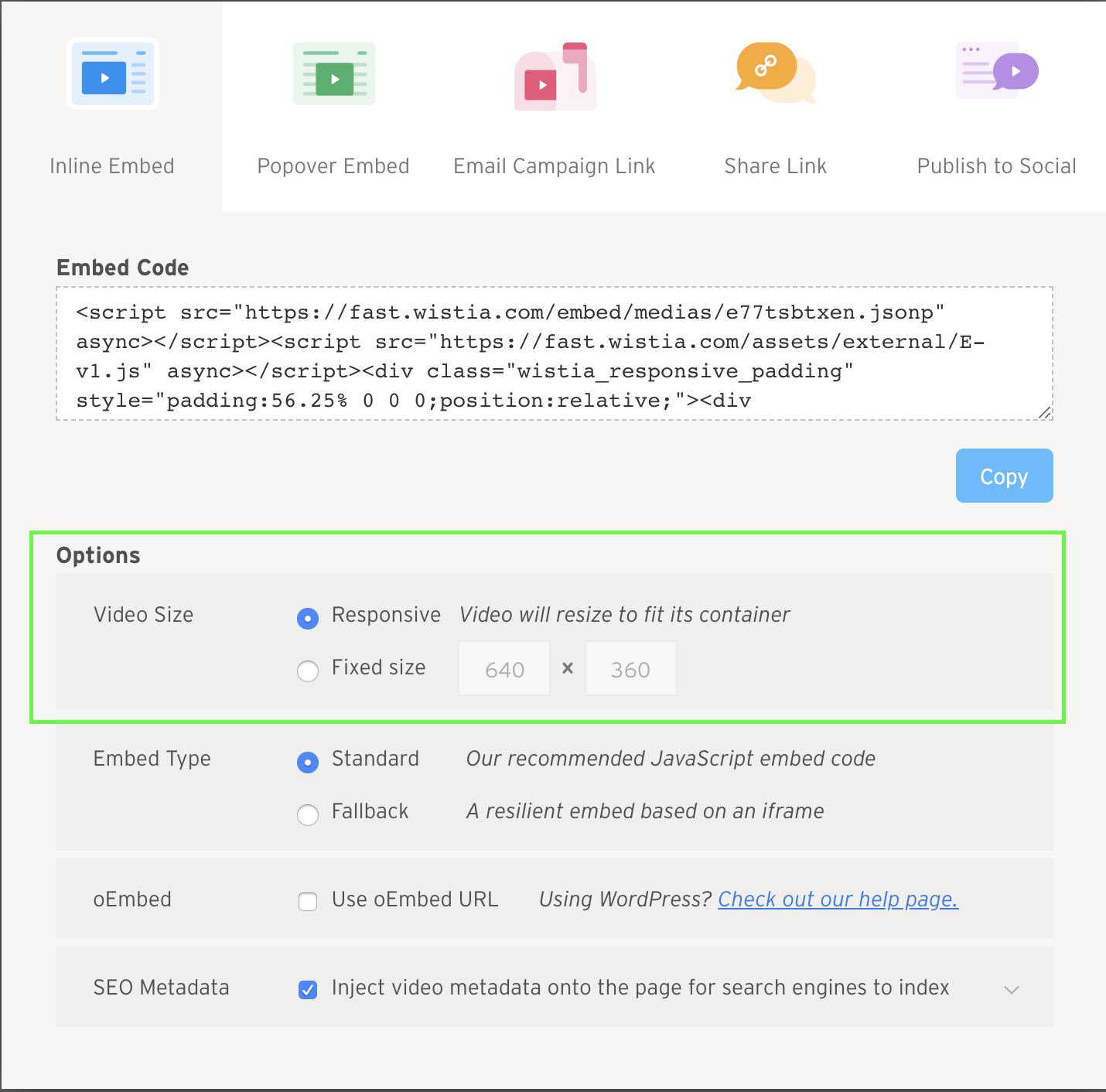Switch to the Email Campaign Link tab label
1106x1092 pixels.
(x=555, y=166)
